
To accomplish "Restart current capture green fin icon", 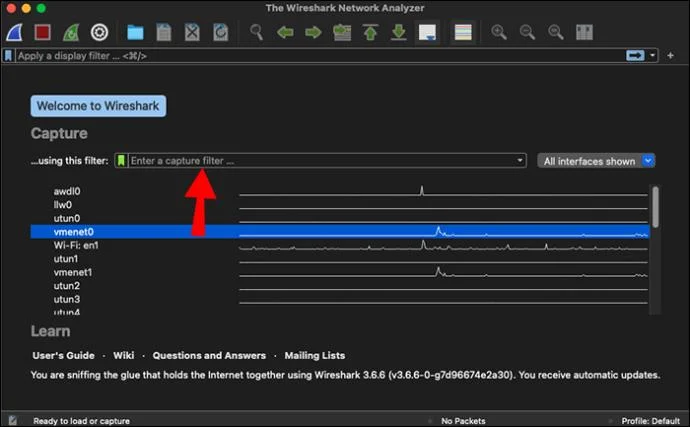I will (x=71, y=33).
